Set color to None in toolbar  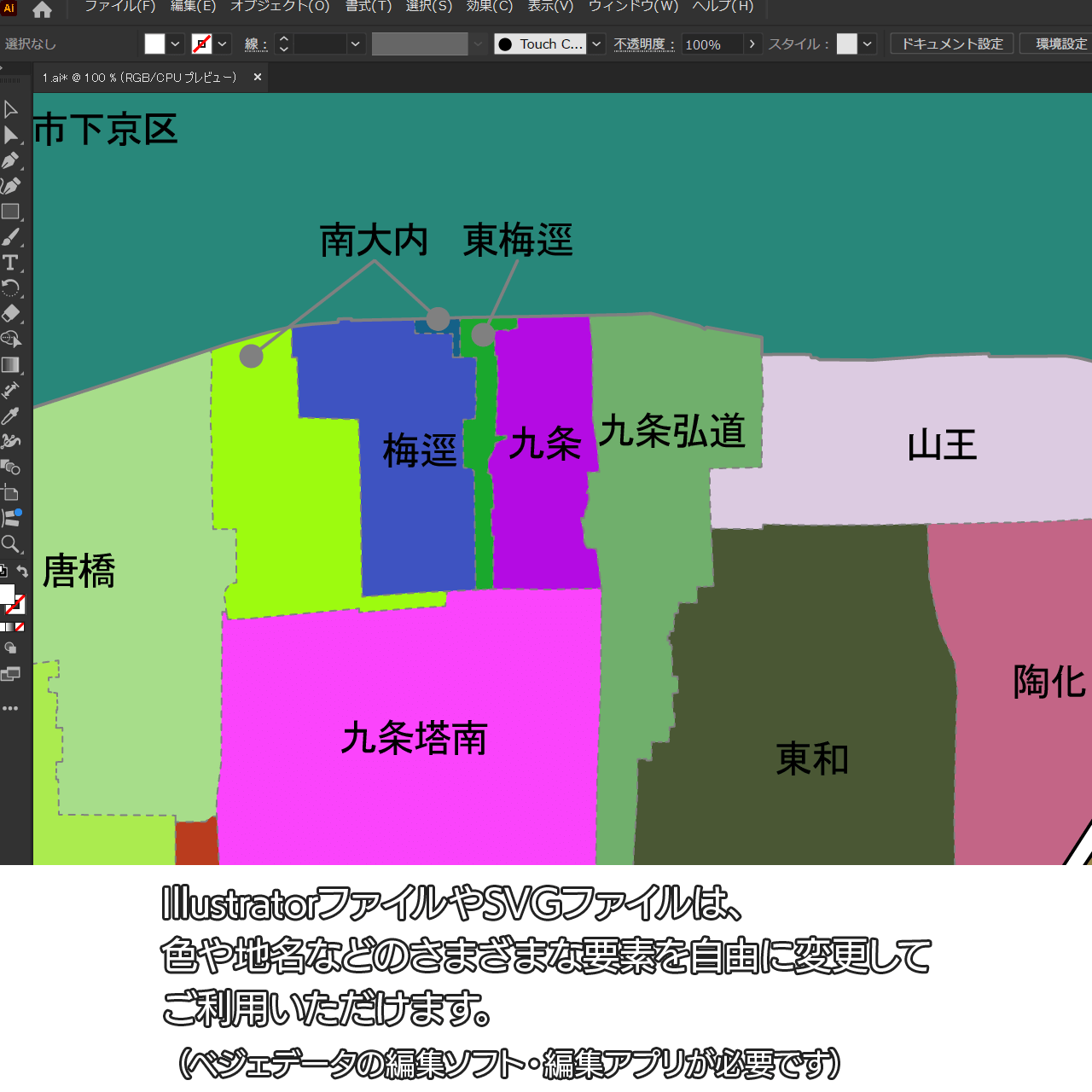tap(20, 627)
